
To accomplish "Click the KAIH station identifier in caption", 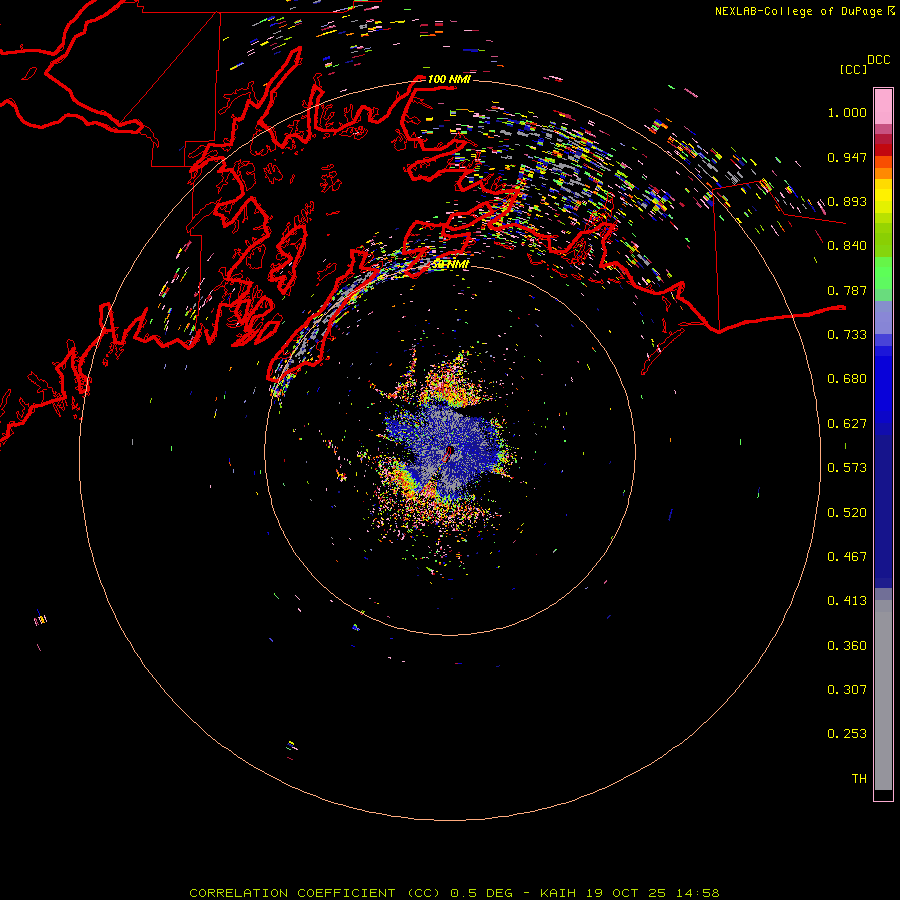I will coord(557,893).
